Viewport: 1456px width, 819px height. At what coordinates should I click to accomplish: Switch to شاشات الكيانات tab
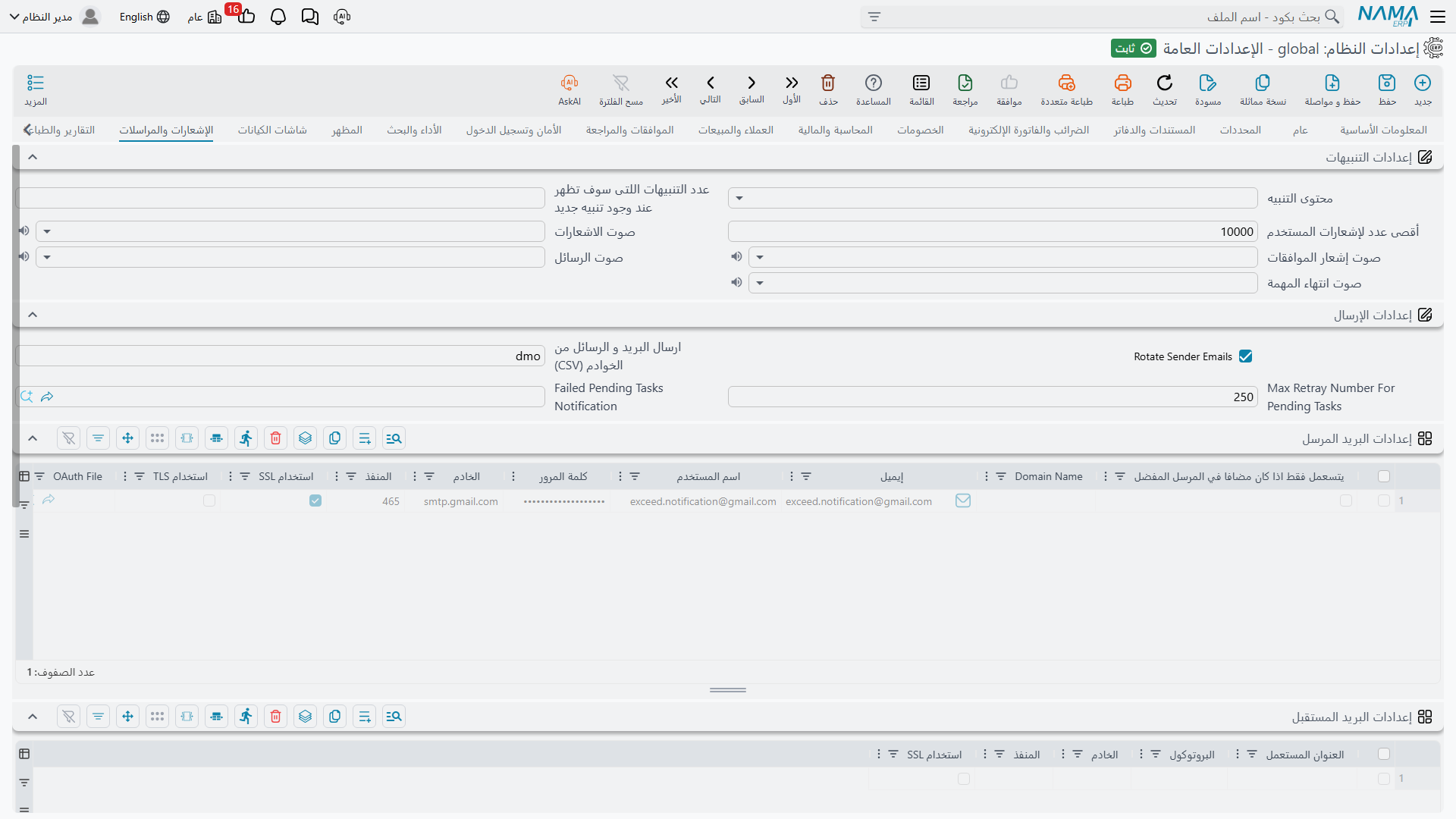tap(272, 130)
